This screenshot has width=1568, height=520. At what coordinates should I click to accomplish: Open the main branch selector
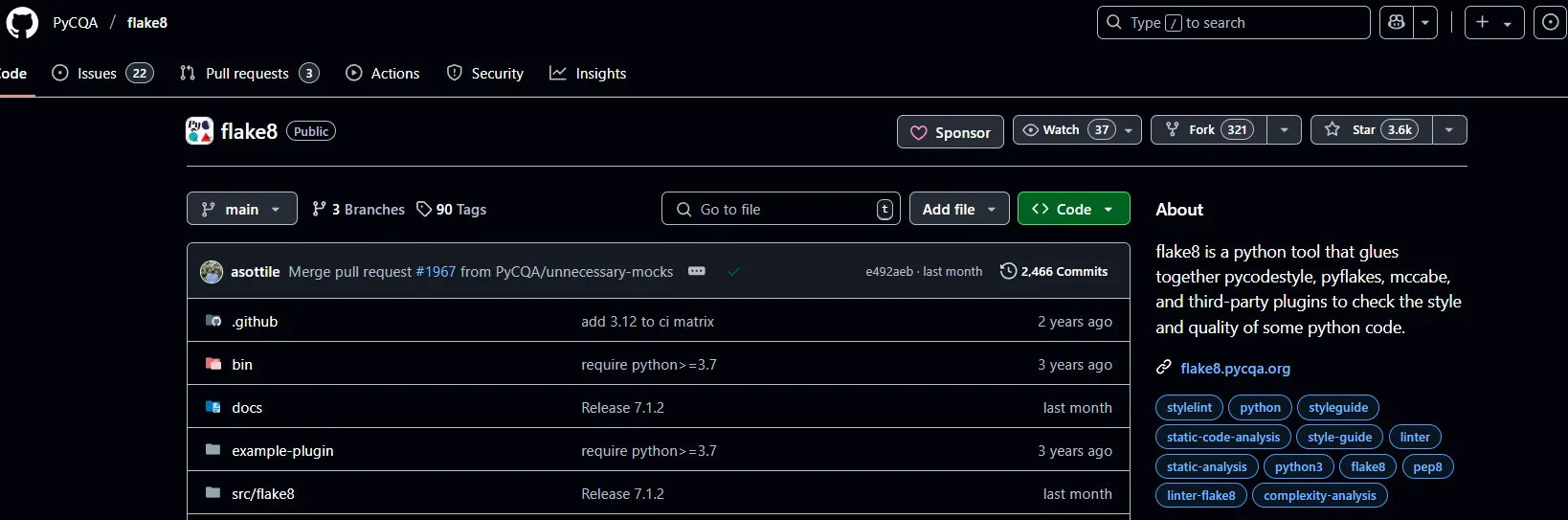(x=241, y=209)
